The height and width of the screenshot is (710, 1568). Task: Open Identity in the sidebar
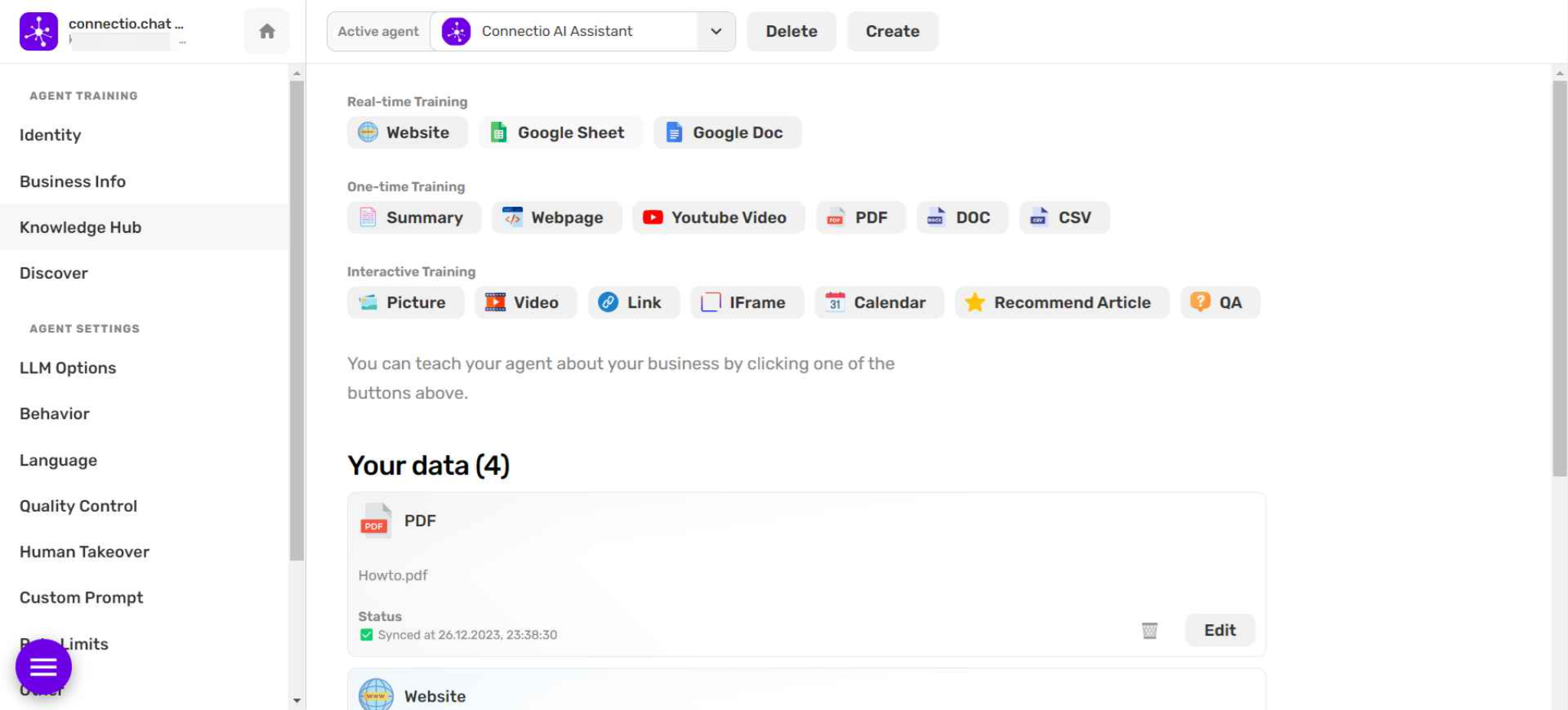(144, 136)
